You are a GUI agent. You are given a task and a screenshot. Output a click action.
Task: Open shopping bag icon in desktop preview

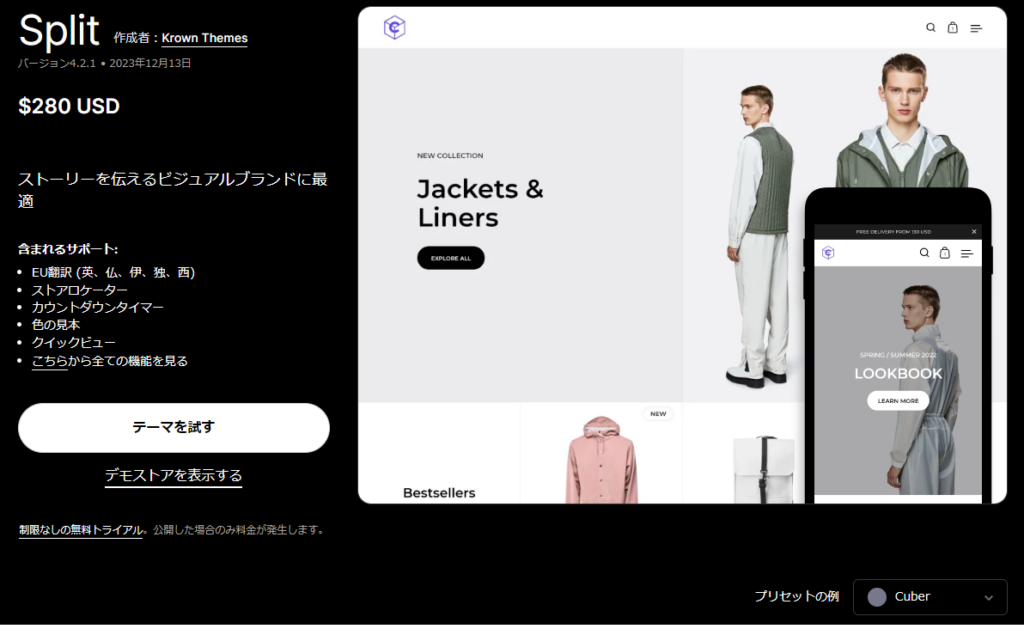[953, 27]
